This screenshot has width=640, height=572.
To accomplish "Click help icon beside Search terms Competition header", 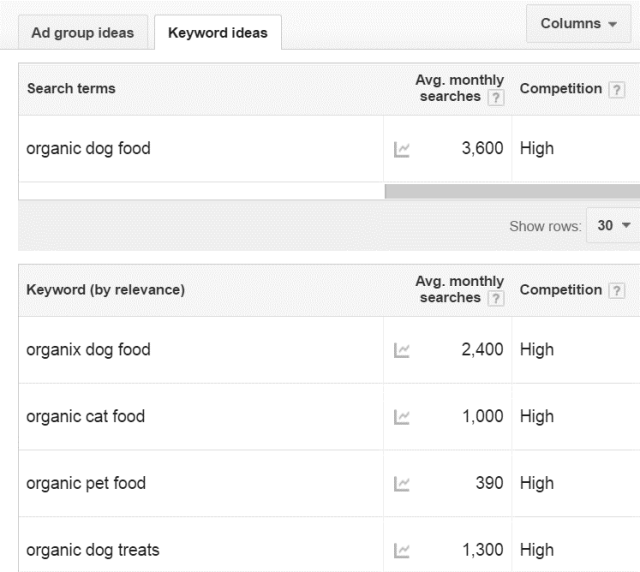I will [x=616, y=89].
